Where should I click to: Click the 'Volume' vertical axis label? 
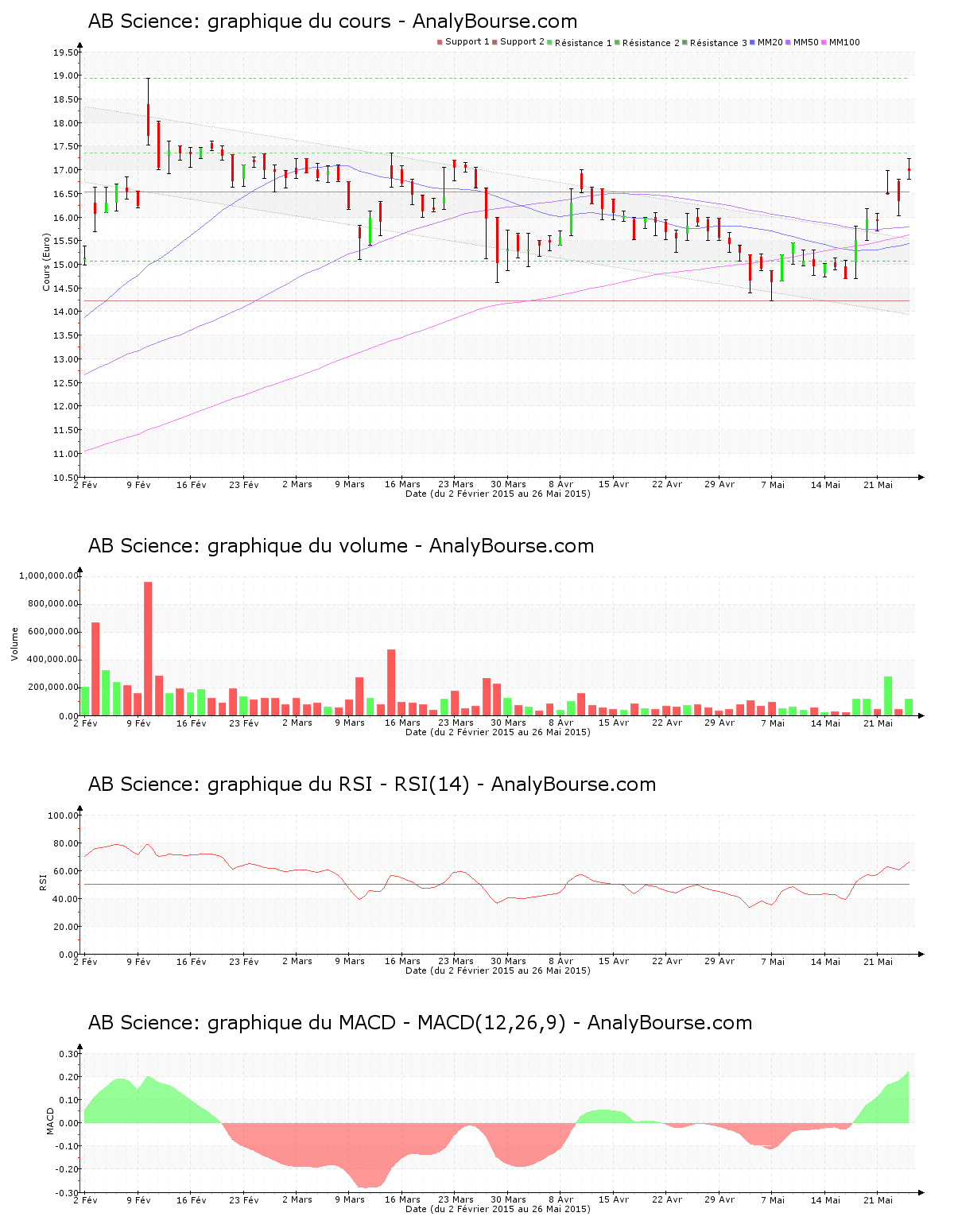[14, 644]
